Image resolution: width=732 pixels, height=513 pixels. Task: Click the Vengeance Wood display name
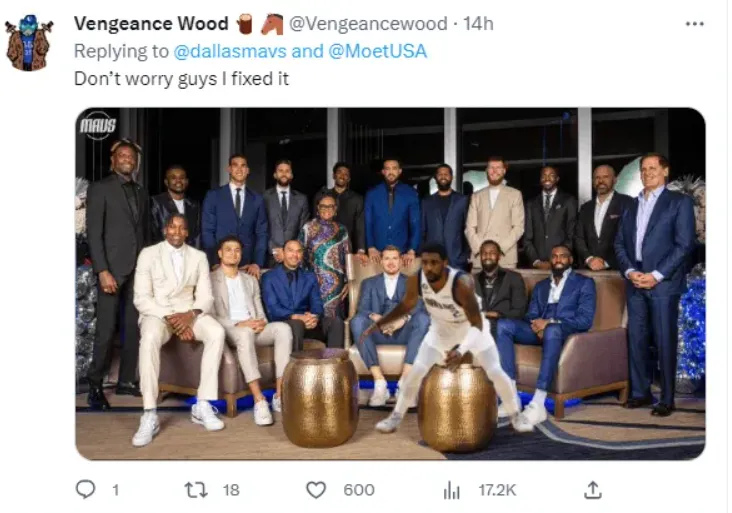click(152, 23)
